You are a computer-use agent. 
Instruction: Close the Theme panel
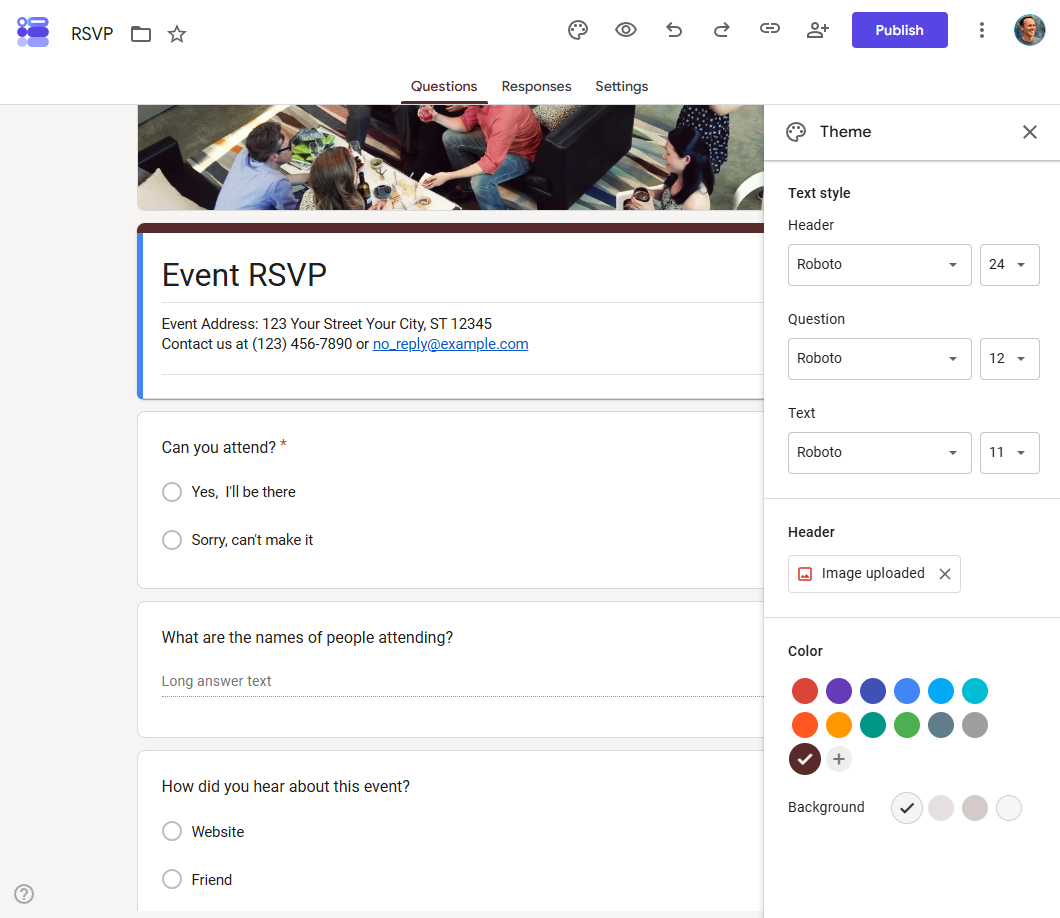coord(1030,132)
